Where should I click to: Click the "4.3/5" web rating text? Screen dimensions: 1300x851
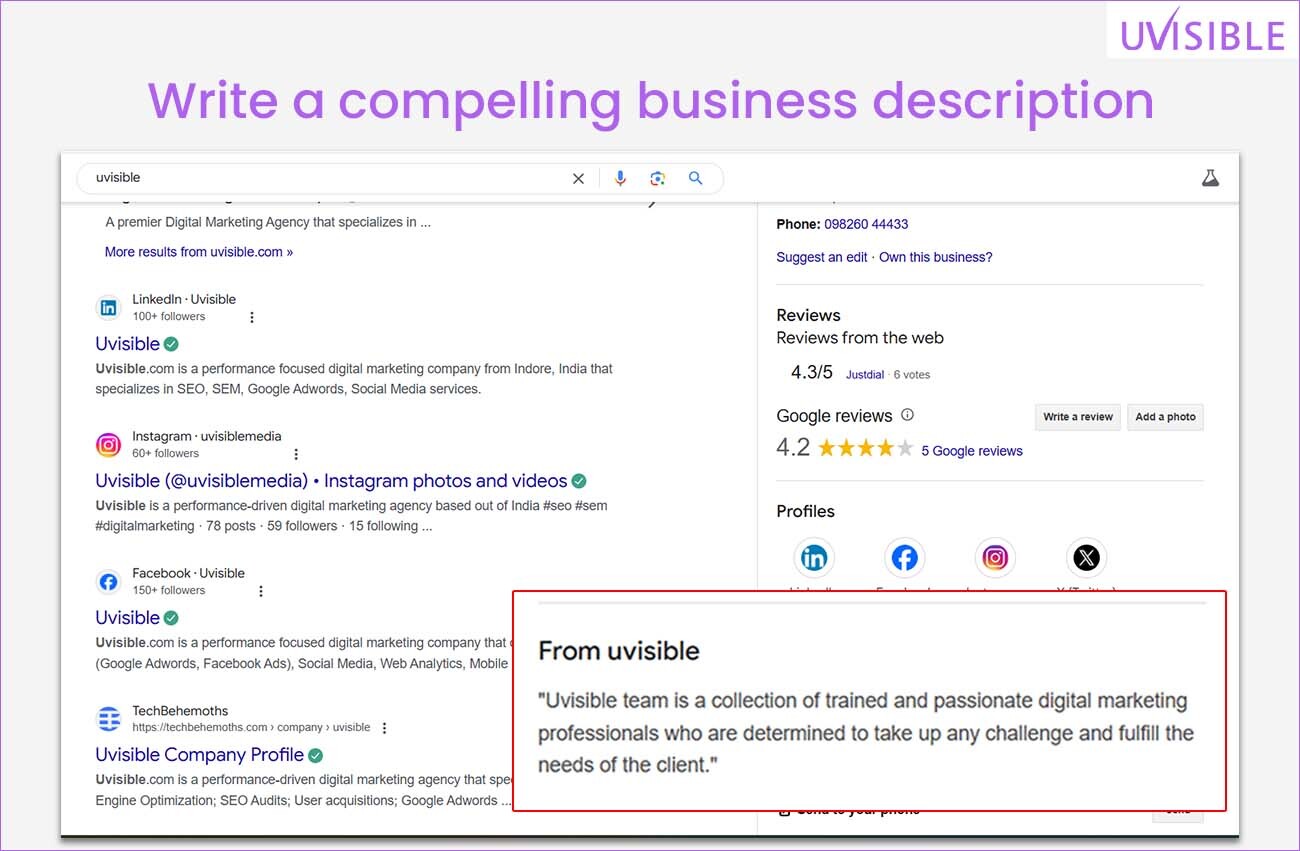point(812,373)
